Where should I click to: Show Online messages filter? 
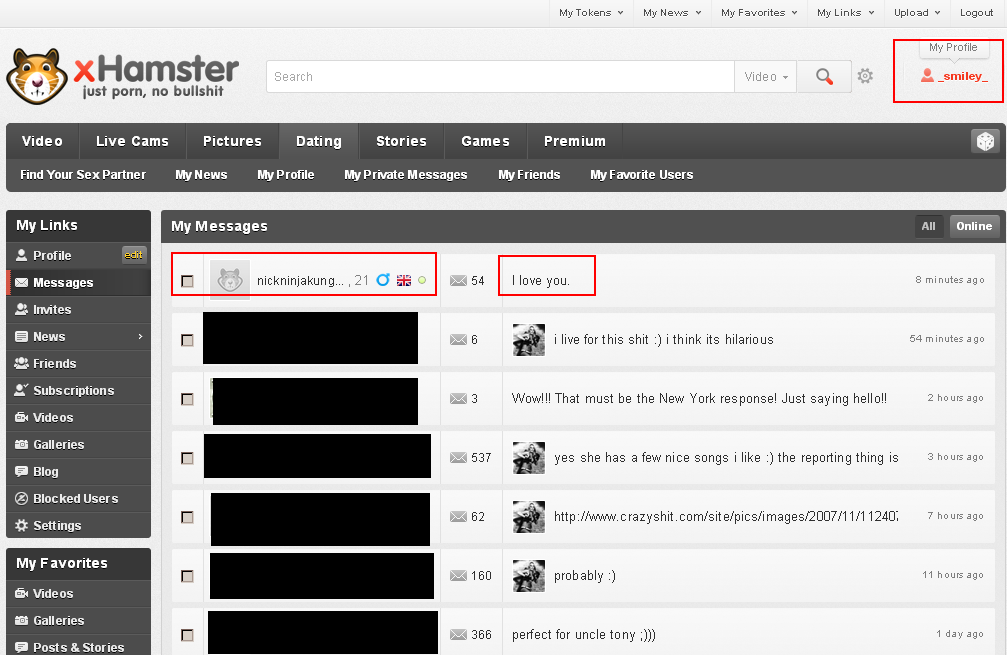pos(974,226)
